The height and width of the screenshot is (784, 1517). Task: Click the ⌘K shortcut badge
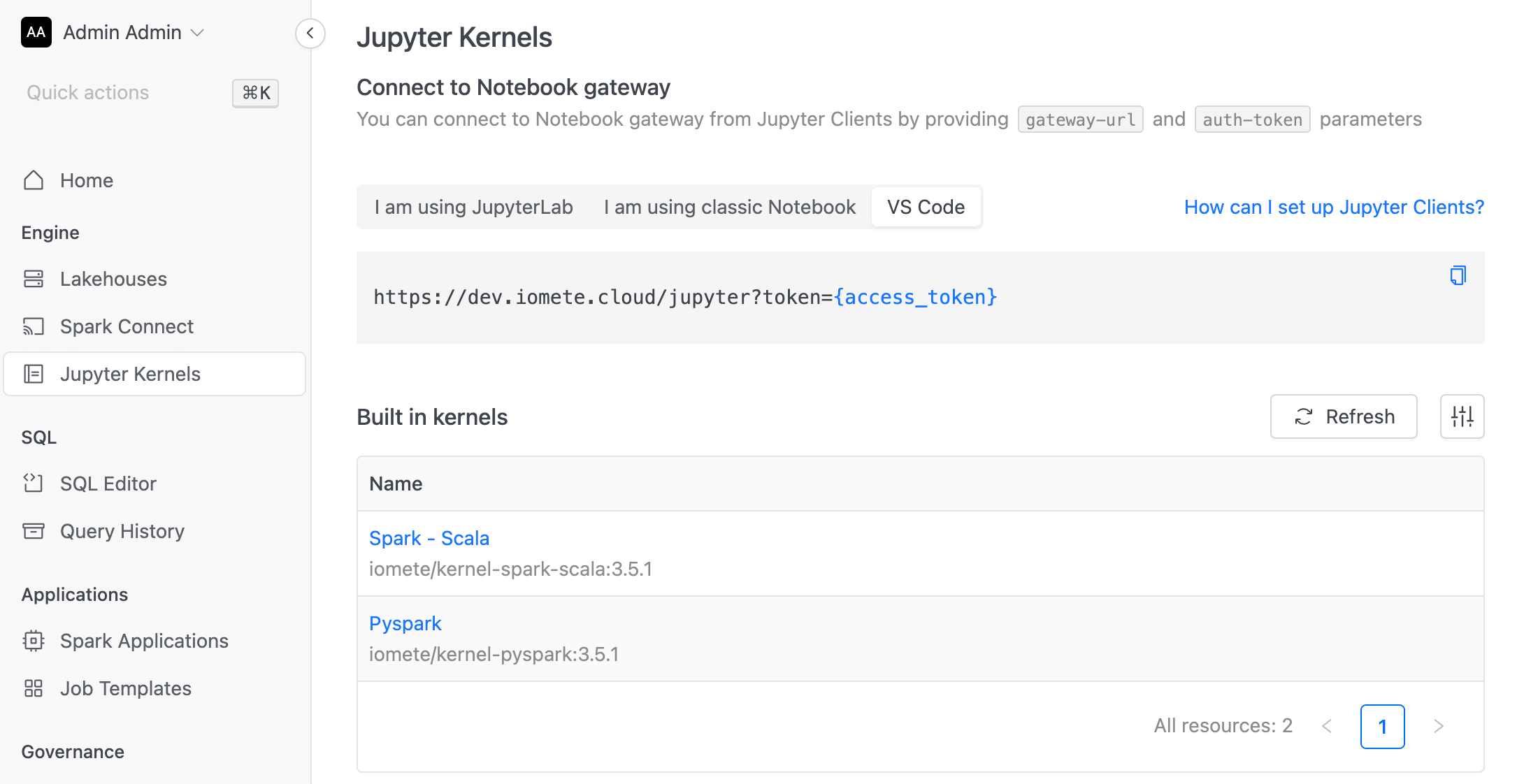pos(256,93)
